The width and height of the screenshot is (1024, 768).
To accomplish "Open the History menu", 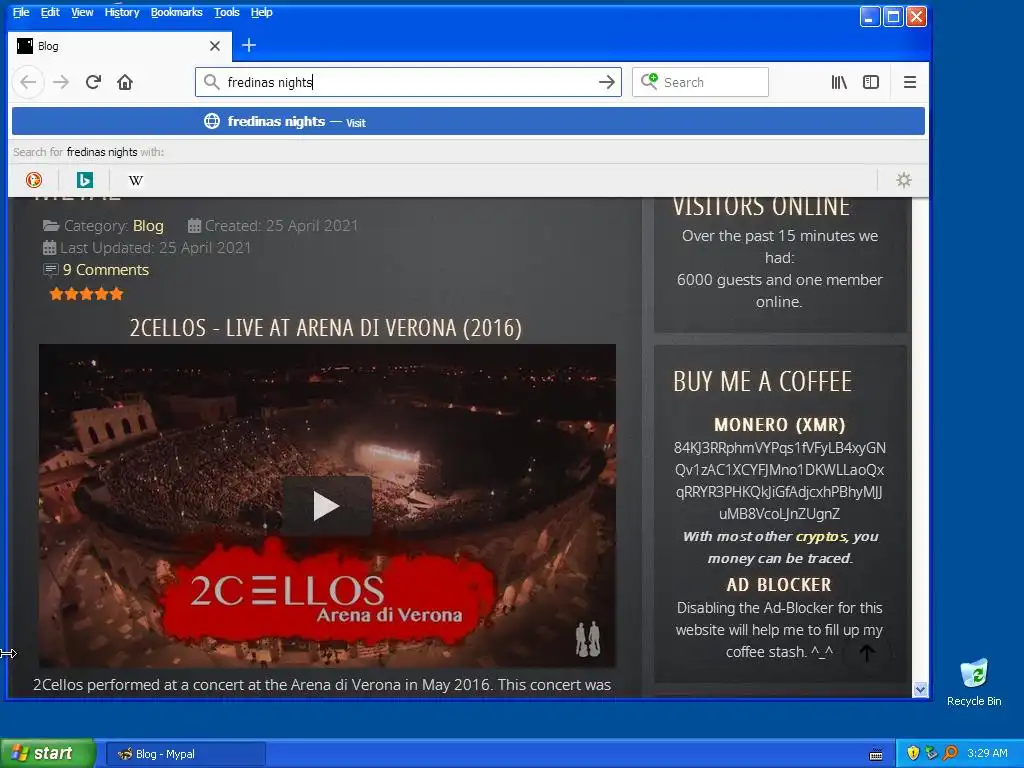I will tap(122, 12).
